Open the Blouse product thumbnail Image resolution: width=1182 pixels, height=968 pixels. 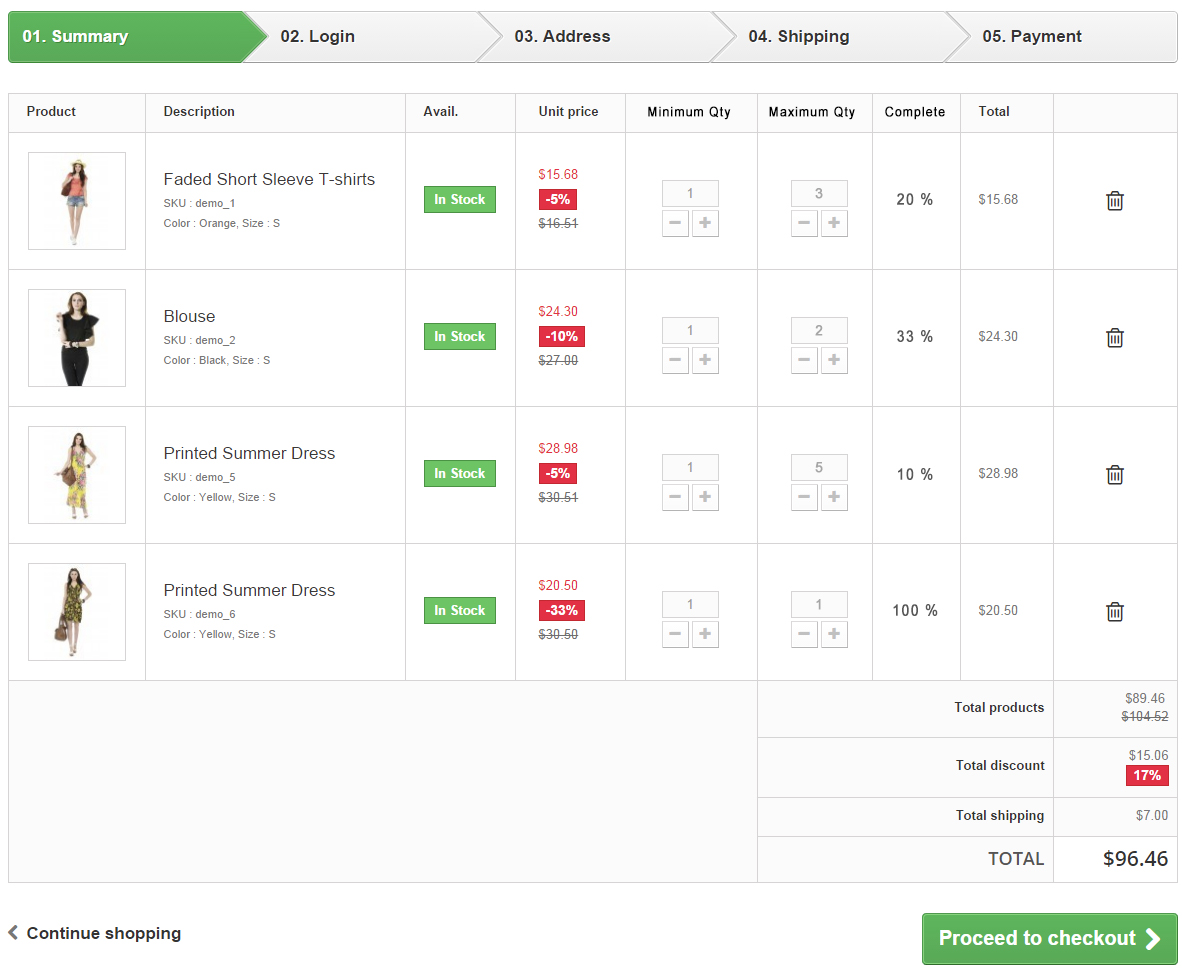click(x=77, y=338)
